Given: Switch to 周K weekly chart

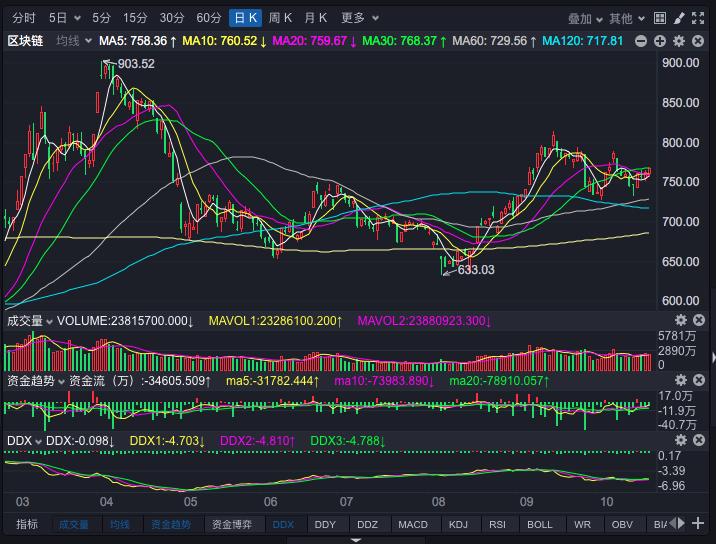Looking at the screenshot, I should tap(280, 18).
